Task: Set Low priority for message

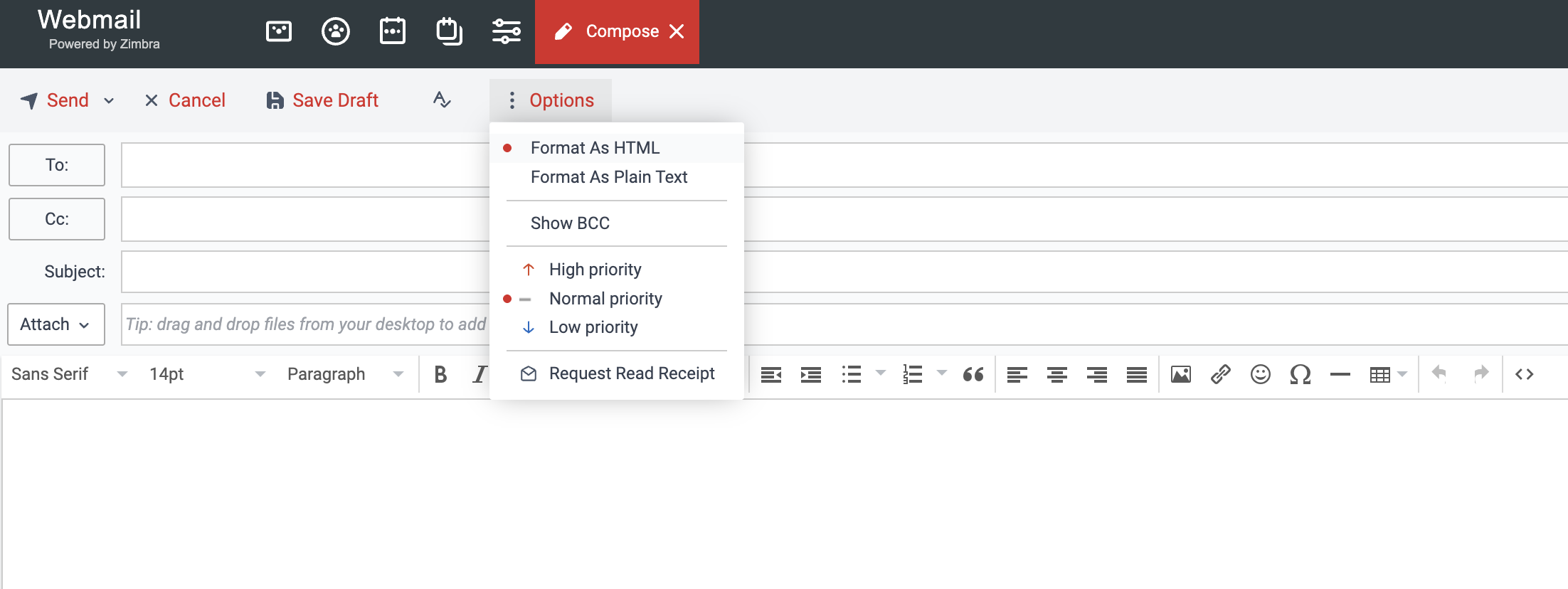Action: pyautogui.click(x=617, y=327)
